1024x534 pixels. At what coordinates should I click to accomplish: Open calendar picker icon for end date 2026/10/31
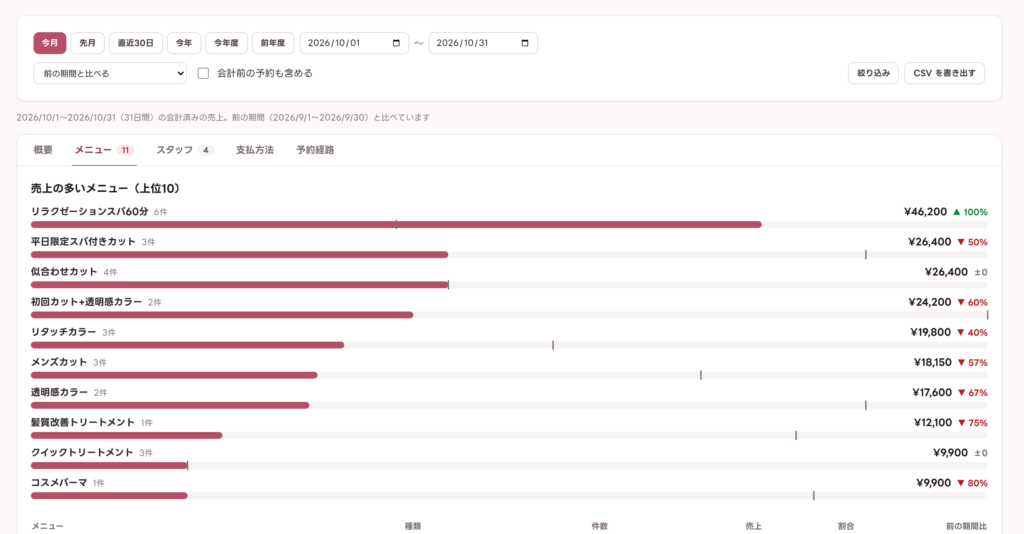tap(524, 43)
